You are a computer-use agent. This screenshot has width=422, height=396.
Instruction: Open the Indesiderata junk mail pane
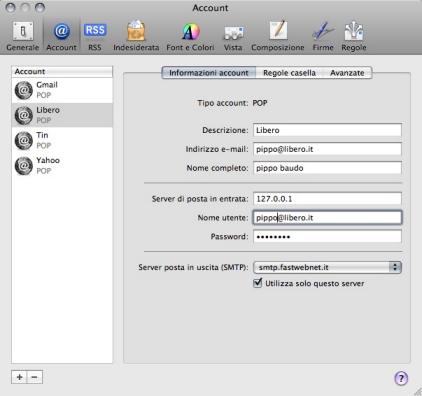tap(136, 36)
